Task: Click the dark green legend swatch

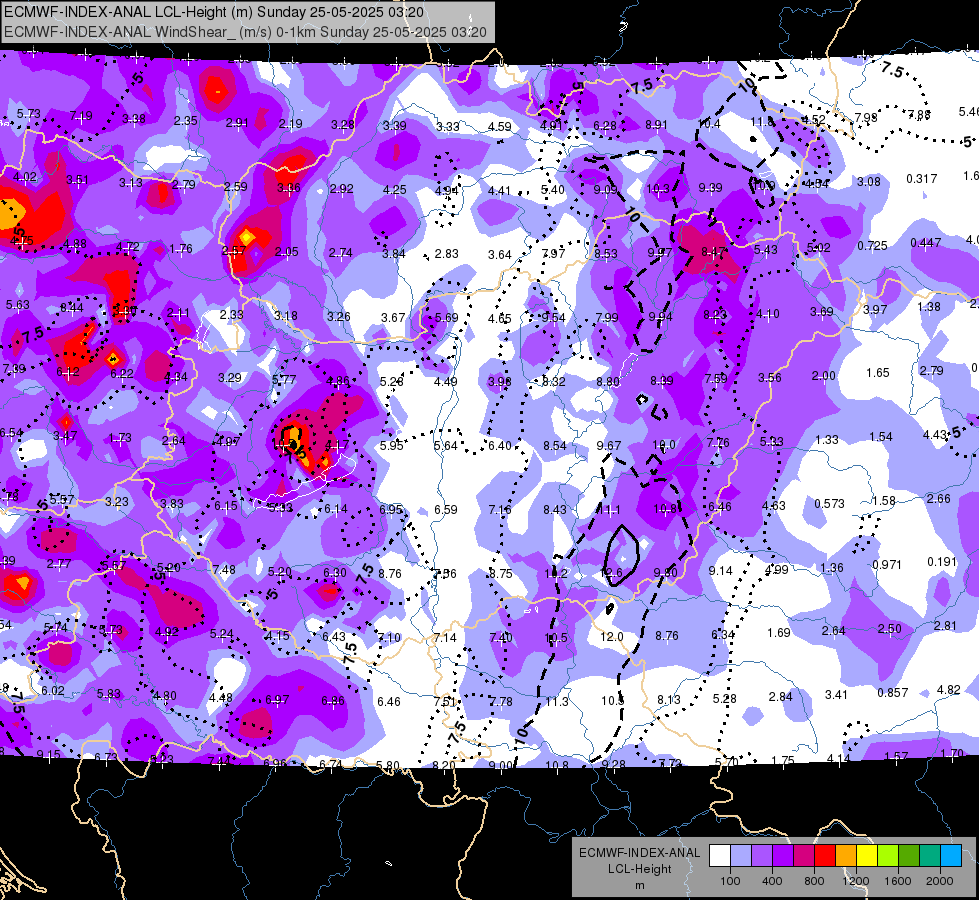Action: tap(909, 856)
